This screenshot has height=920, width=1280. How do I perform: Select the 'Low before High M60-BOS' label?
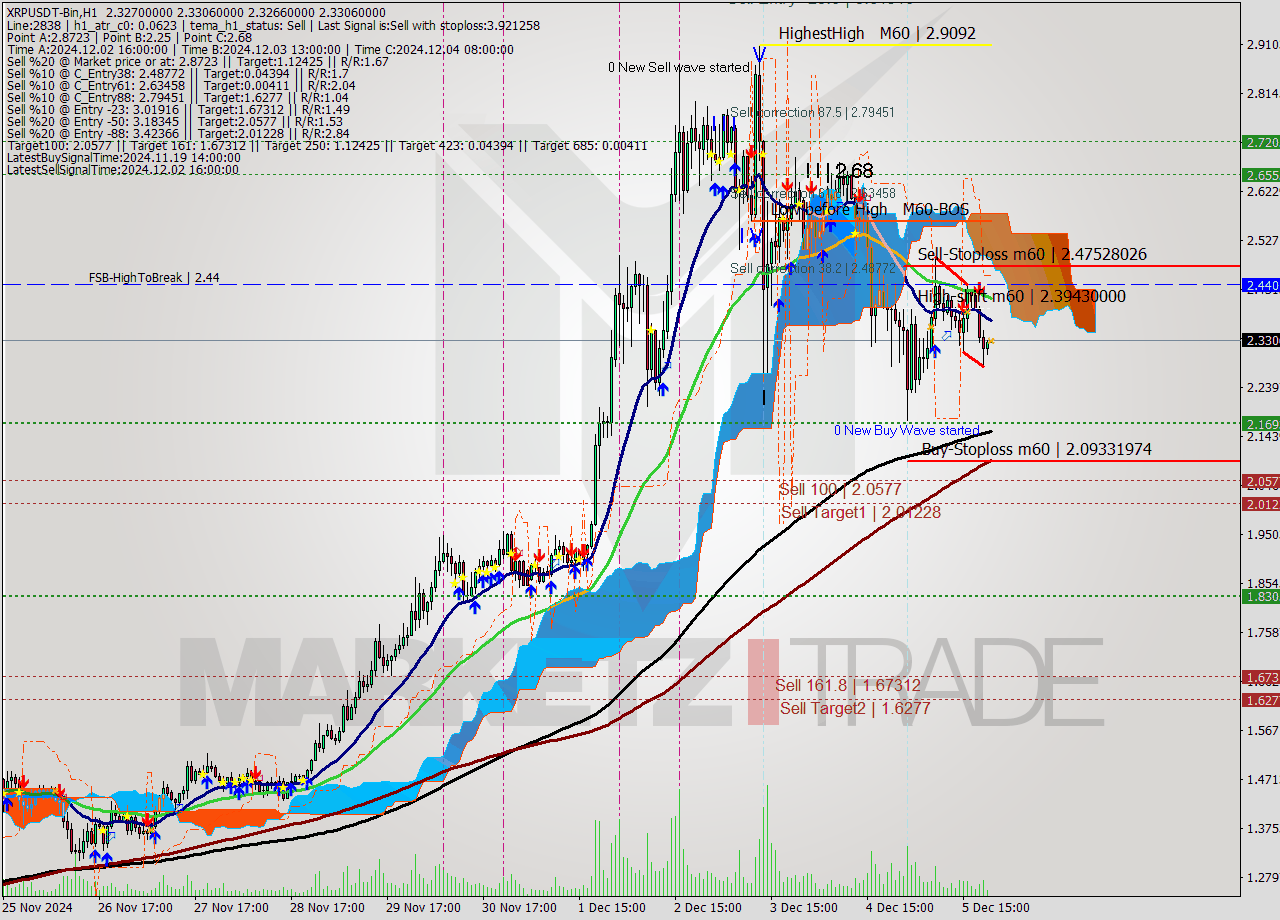[870, 209]
